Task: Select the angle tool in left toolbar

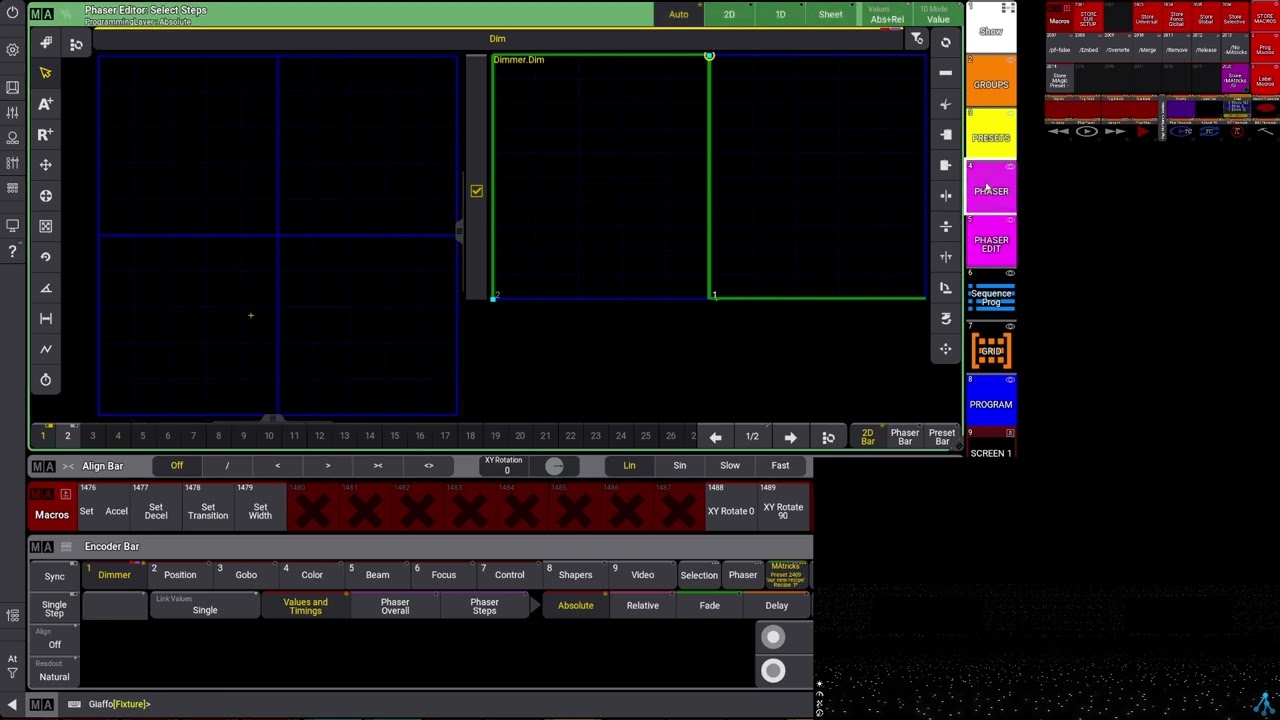Action: coord(45,288)
